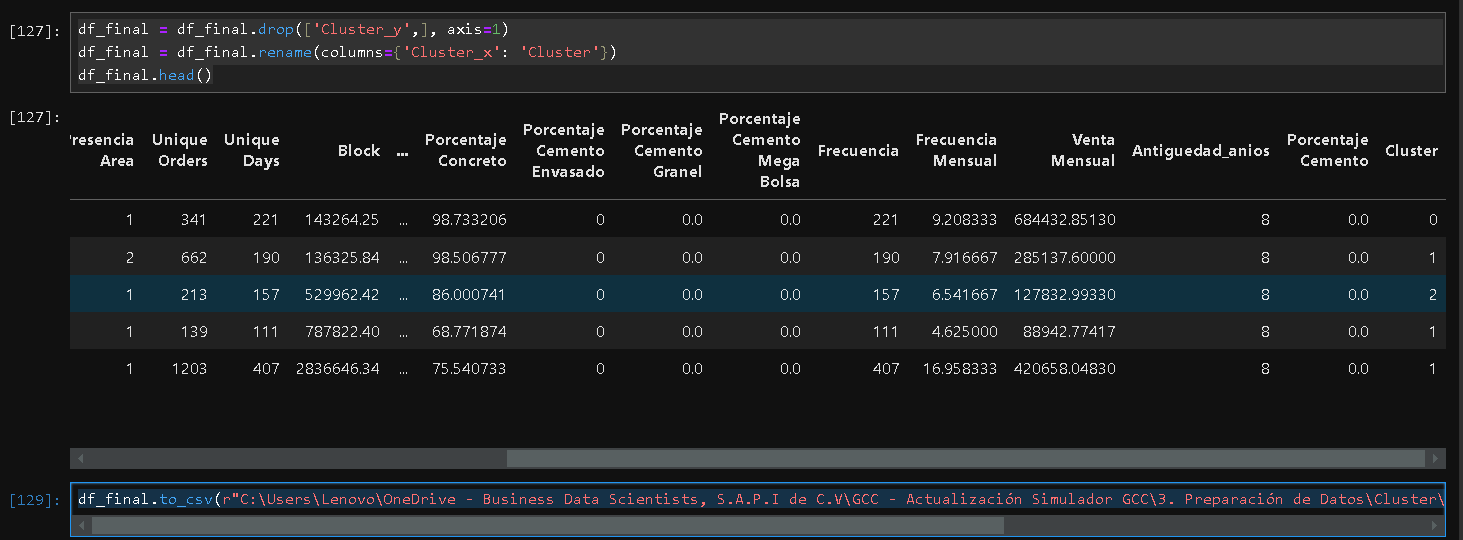The height and width of the screenshot is (540, 1463).
Task: Select the input prompt [127] of first cell
Action: pos(34,31)
